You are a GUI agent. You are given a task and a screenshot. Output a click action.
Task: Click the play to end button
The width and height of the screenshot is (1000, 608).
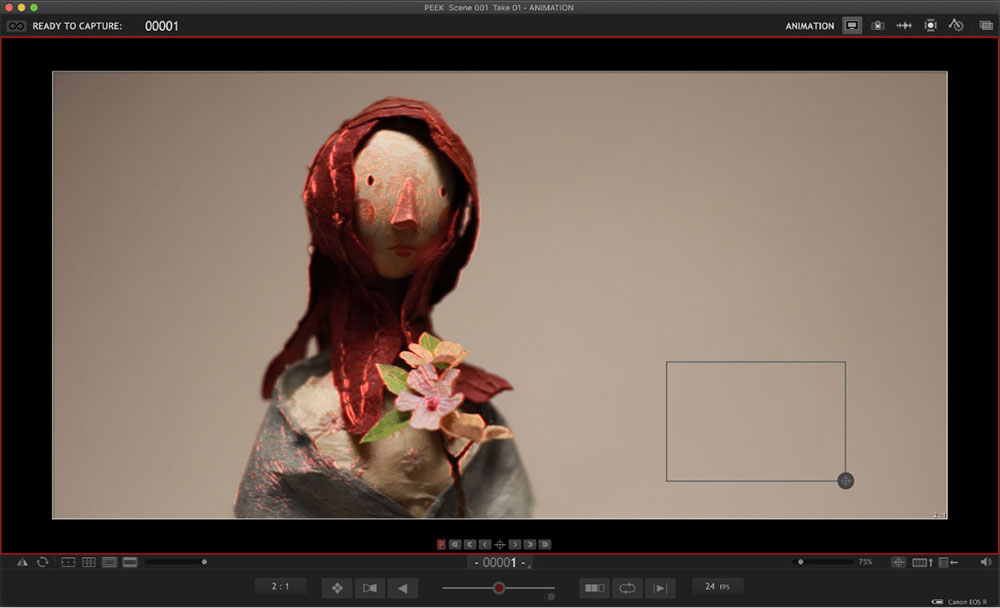coord(661,588)
